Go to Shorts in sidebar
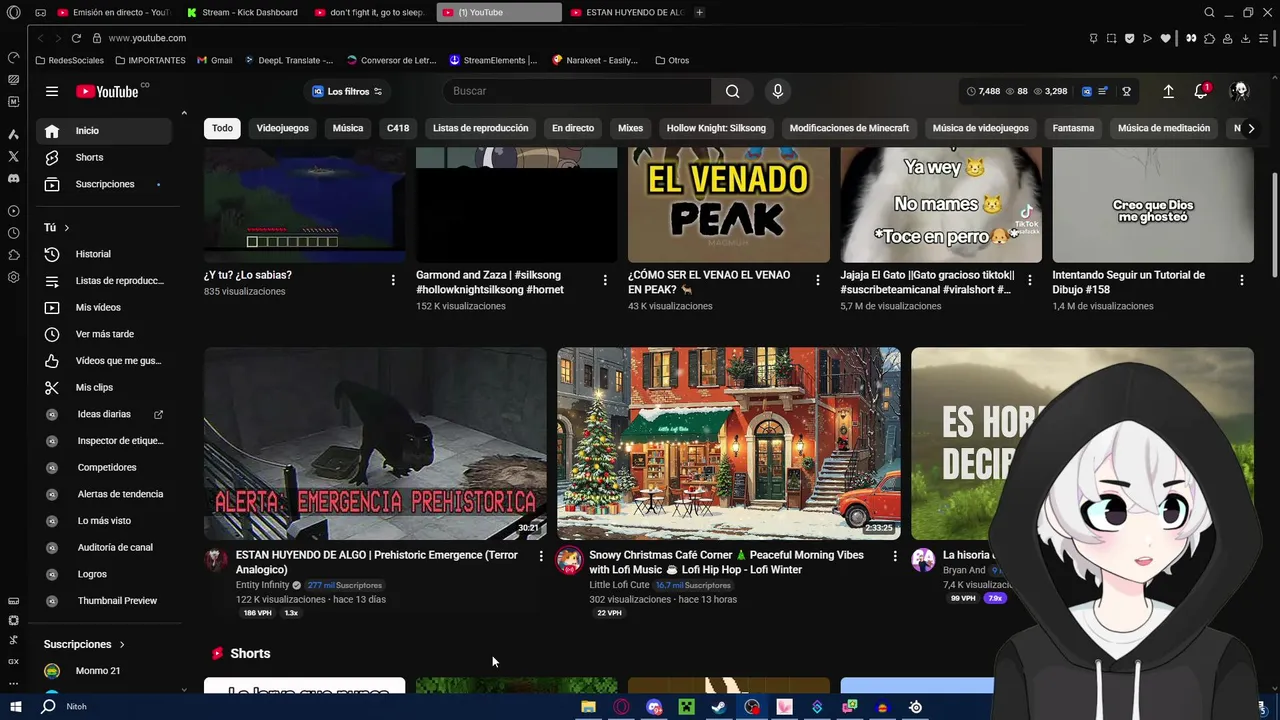The width and height of the screenshot is (1280, 720). point(104,157)
